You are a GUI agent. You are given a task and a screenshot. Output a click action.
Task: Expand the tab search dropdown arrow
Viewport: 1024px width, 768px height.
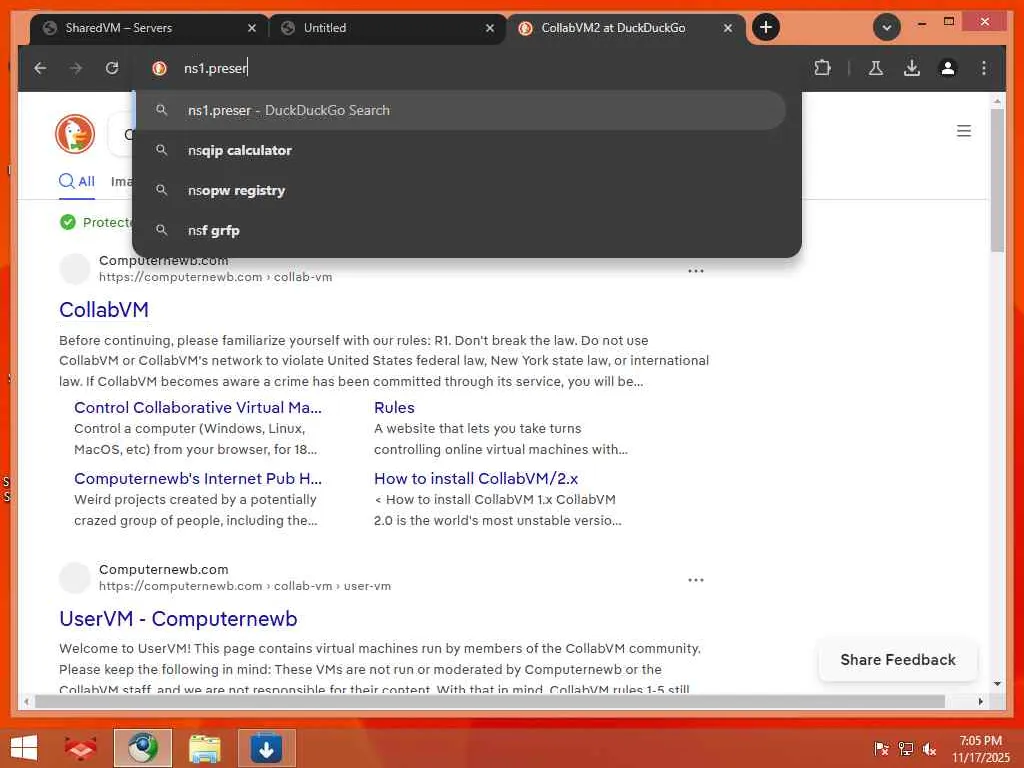point(887,27)
